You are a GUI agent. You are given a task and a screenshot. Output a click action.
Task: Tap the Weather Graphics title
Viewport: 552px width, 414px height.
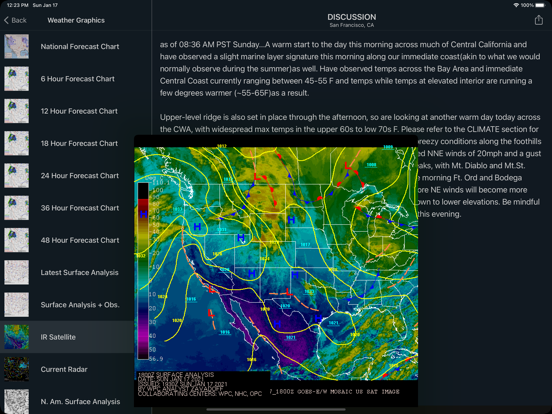click(76, 20)
